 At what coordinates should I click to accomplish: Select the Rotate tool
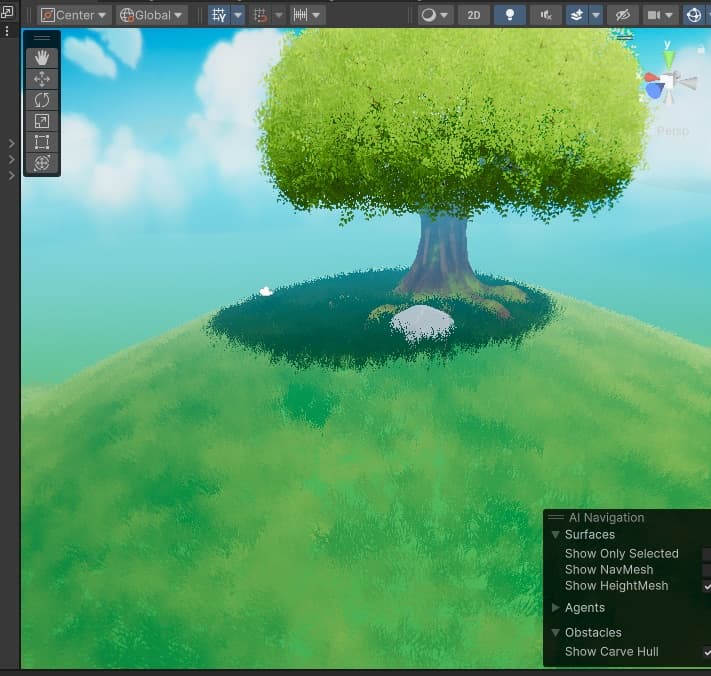(x=42, y=100)
